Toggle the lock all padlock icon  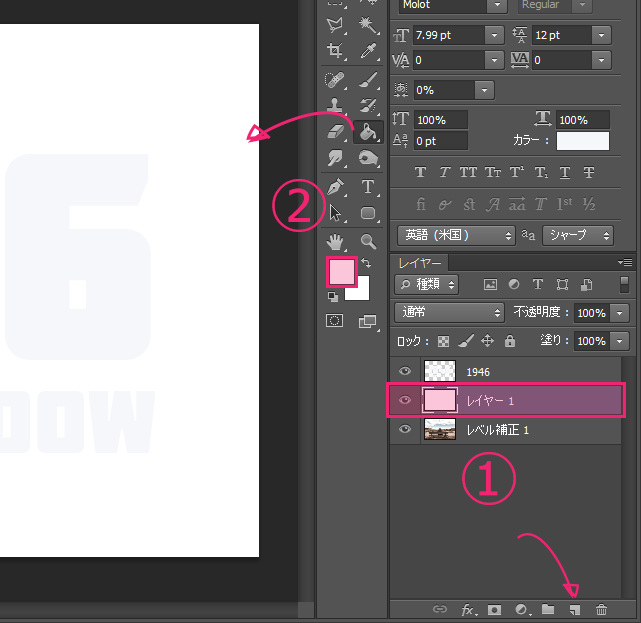coord(510,341)
